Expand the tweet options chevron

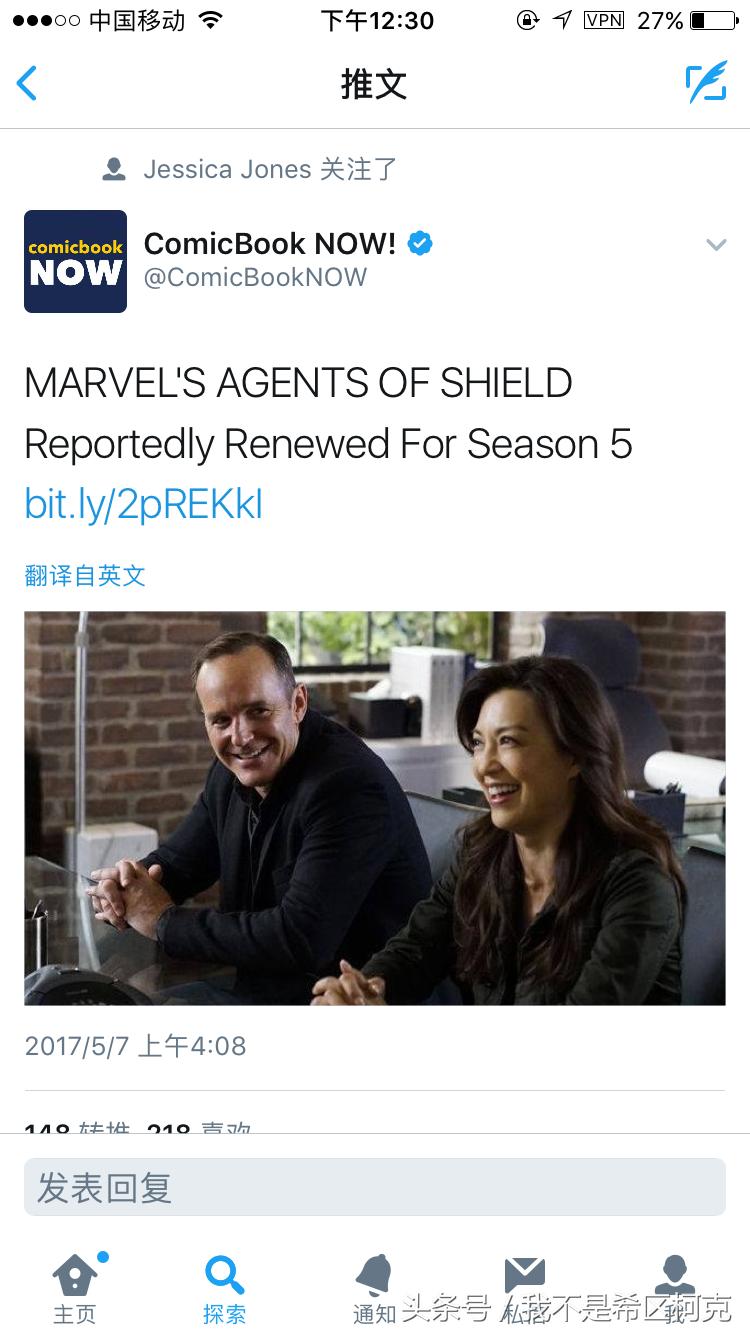[x=716, y=244]
